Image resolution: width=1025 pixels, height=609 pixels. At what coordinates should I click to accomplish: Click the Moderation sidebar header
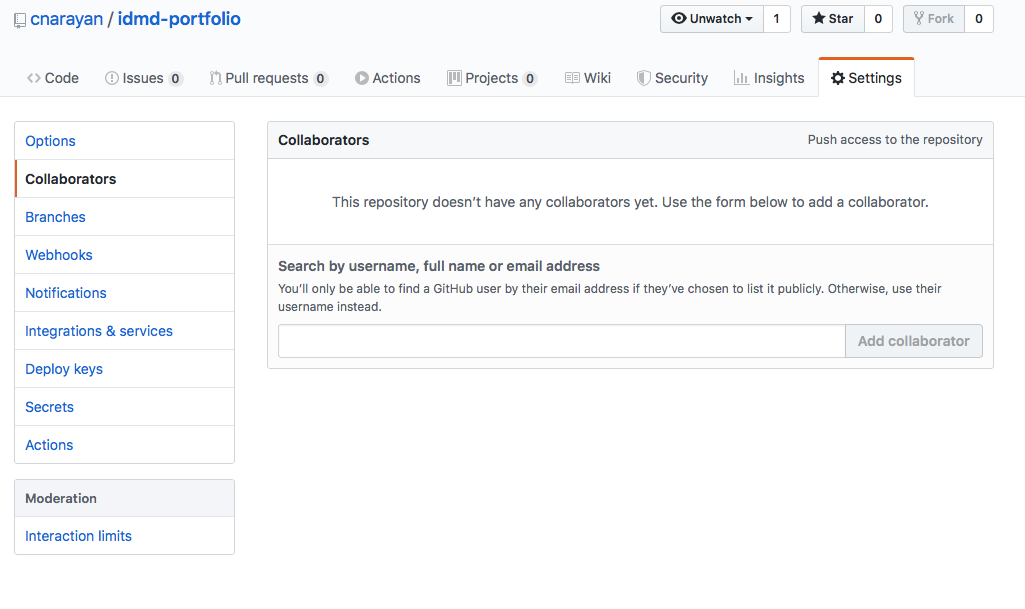click(124, 499)
